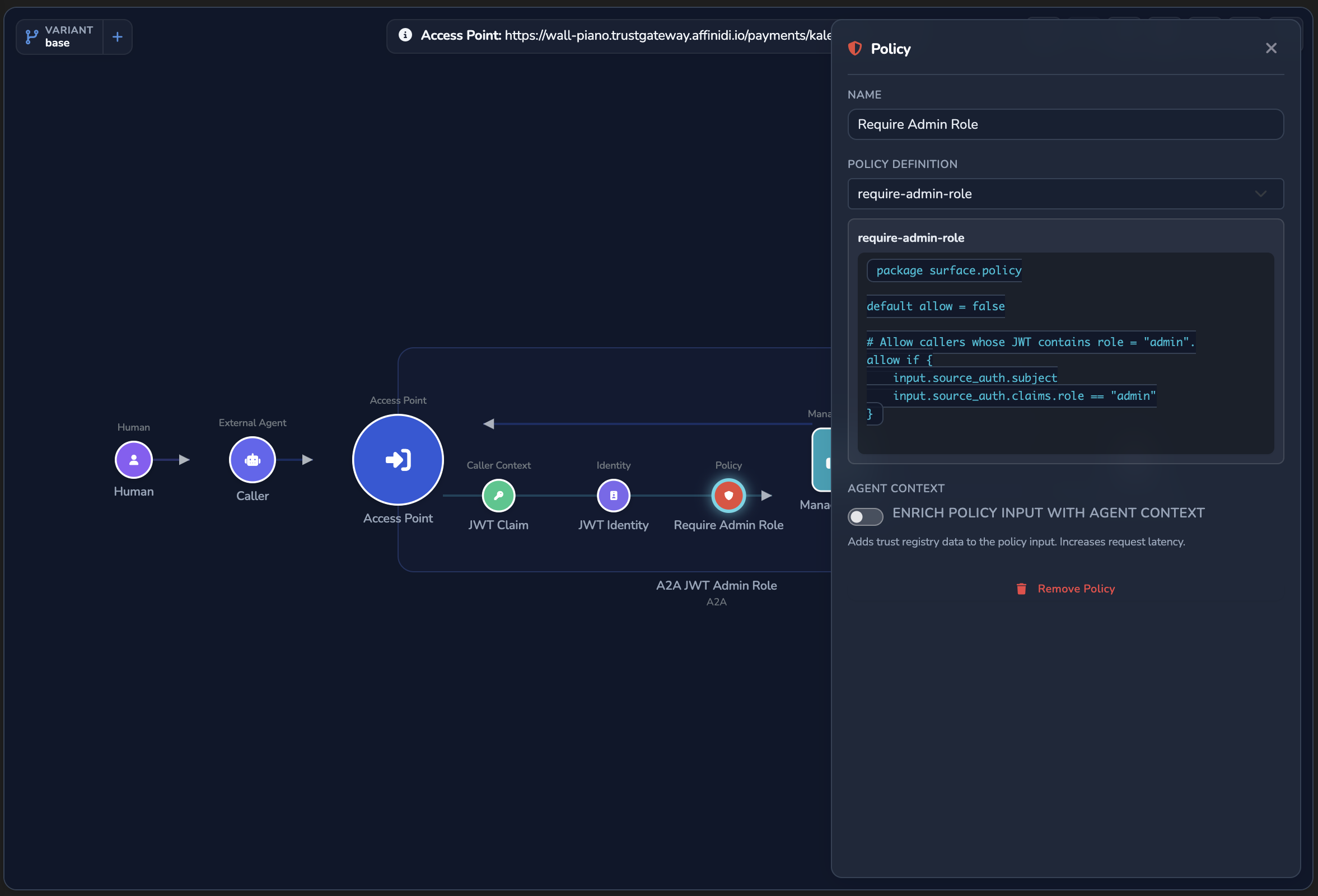1318x896 pixels.
Task: Click the 'input.source_auth.subject' code line
Action: 975,378
